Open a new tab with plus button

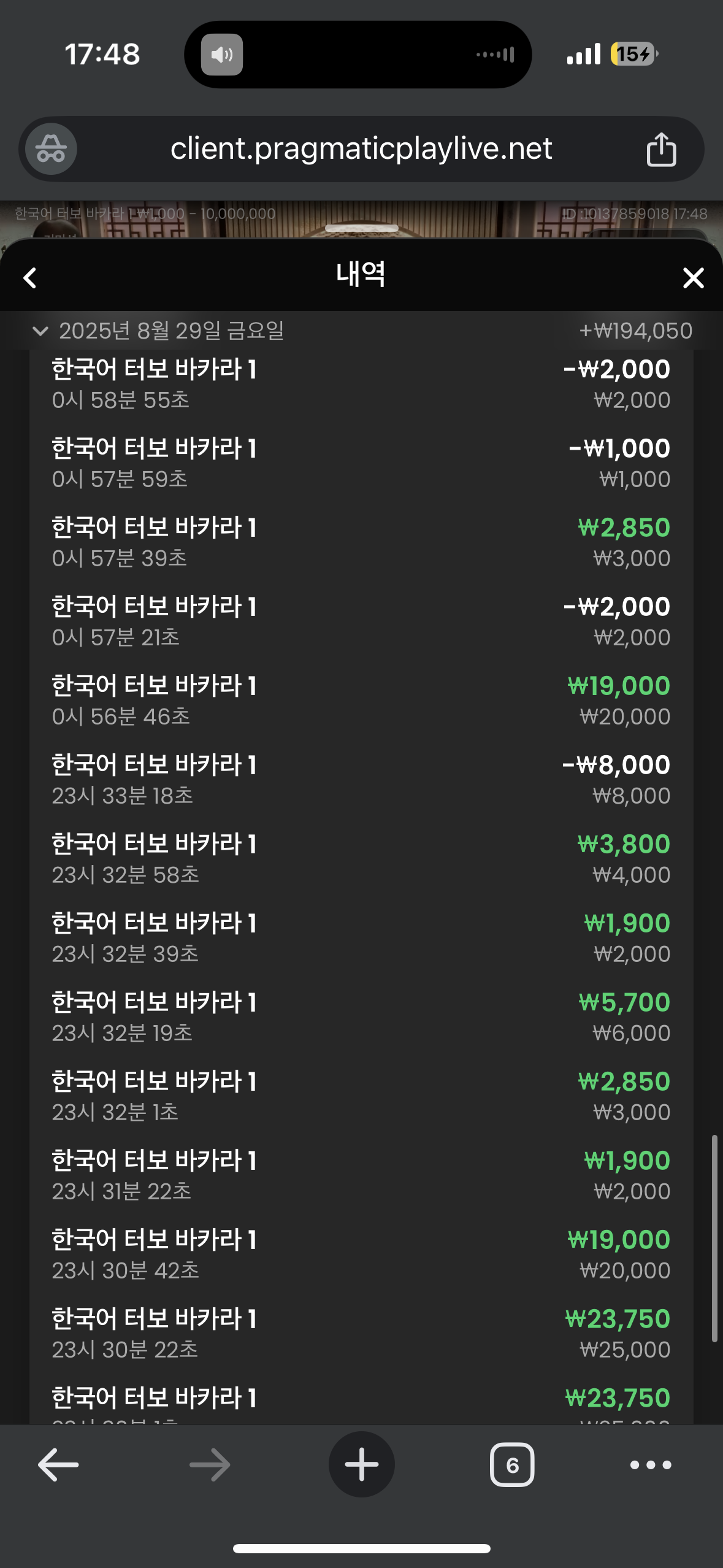361,1464
